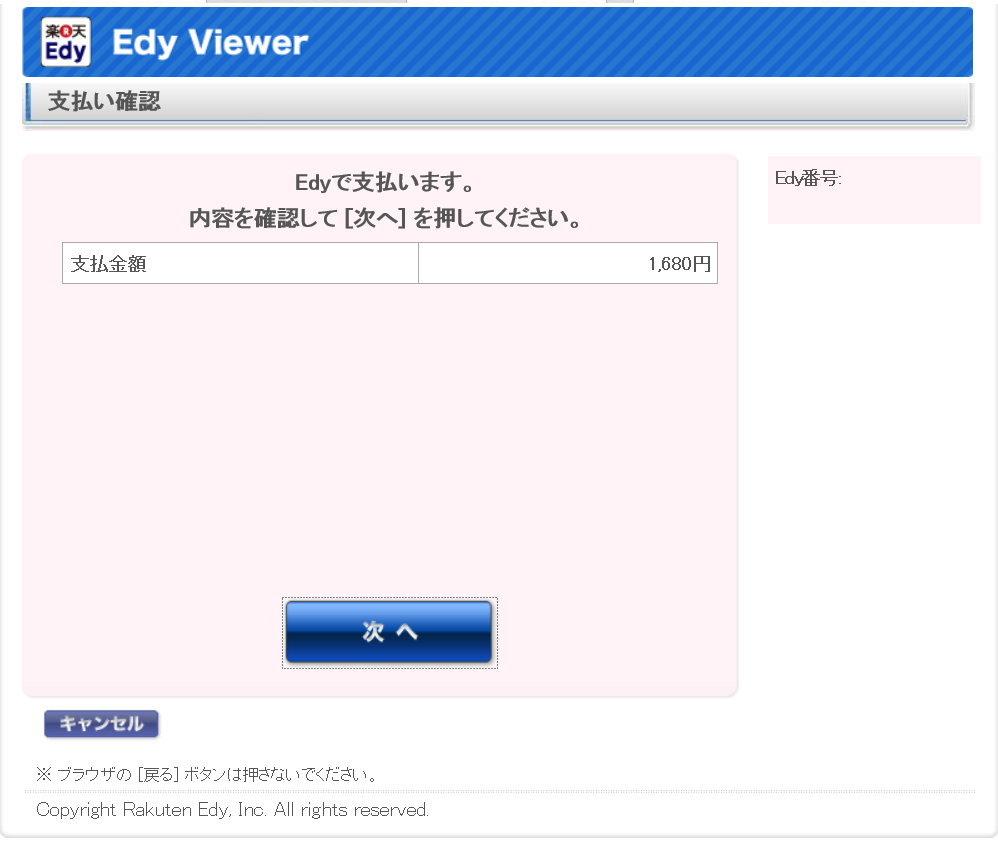
Task: Select the 支払い確認 heading text
Action: [104, 101]
